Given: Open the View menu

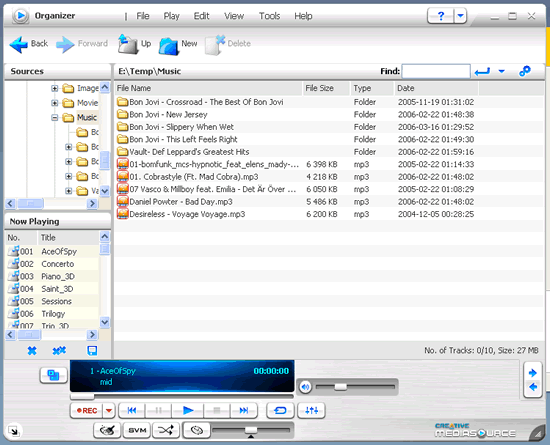Looking at the screenshot, I should [x=234, y=16].
